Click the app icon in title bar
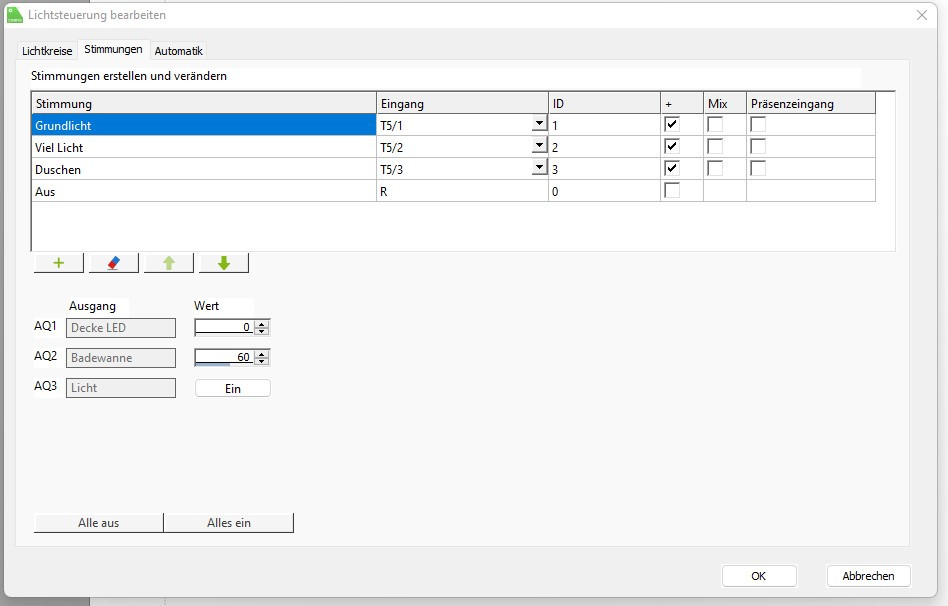 [x=14, y=15]
